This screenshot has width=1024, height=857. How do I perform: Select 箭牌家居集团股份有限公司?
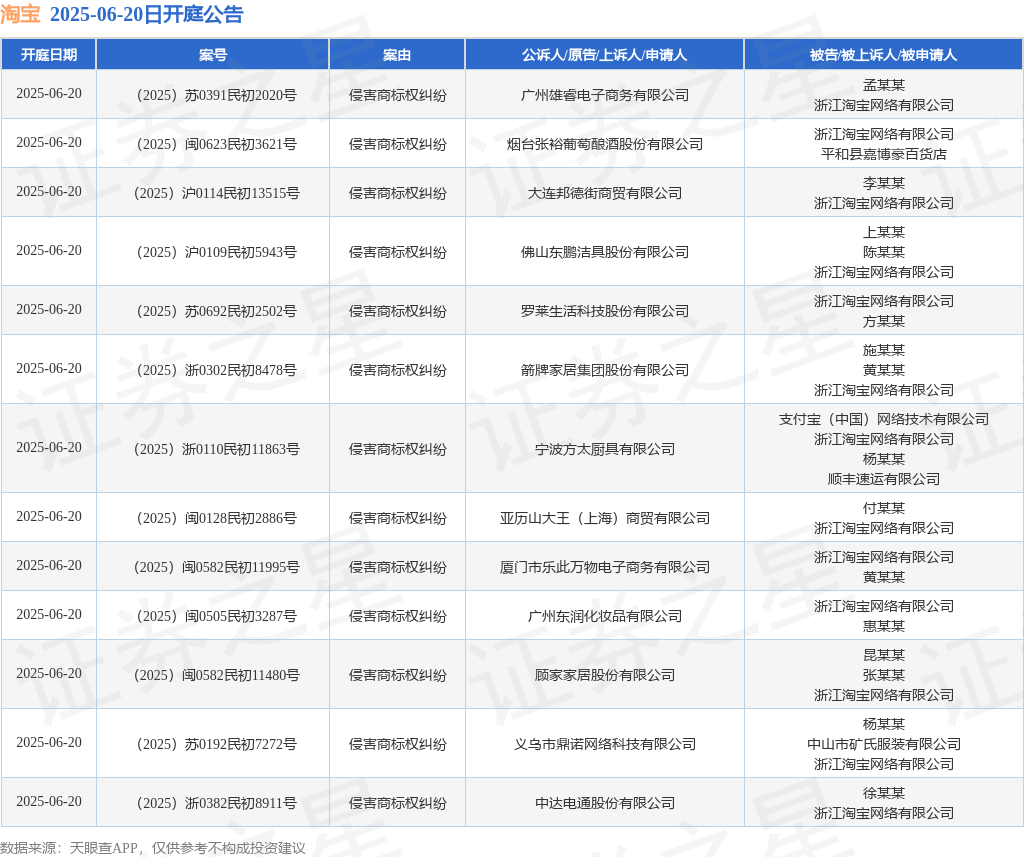tap(603, 369)
